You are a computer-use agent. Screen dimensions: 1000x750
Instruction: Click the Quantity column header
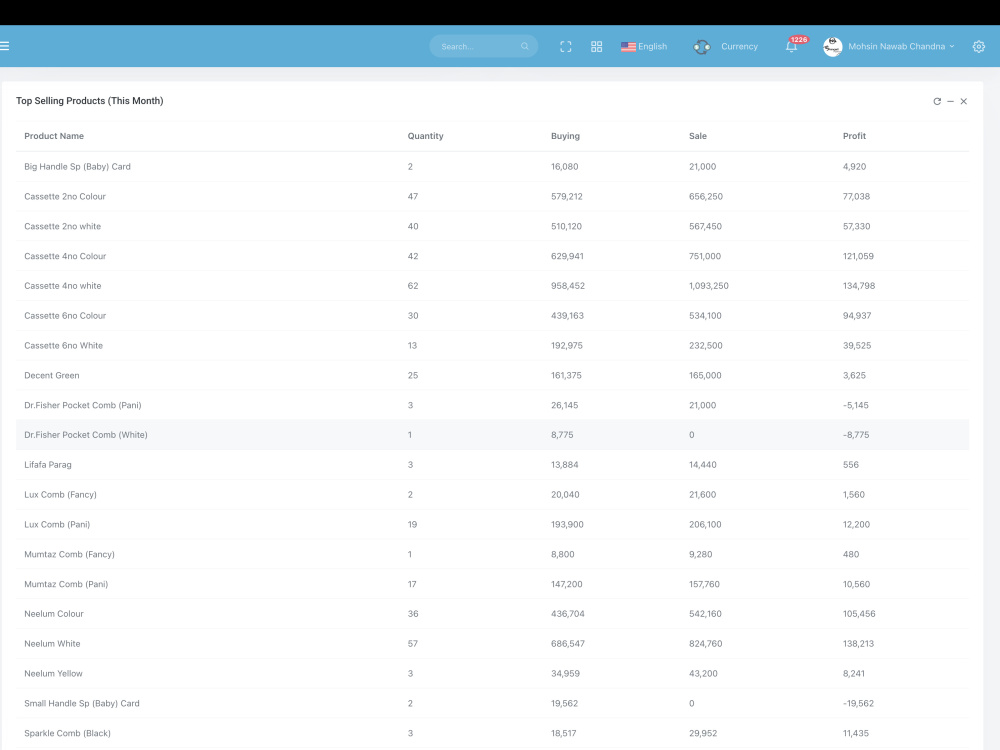(x=425, y=136)
